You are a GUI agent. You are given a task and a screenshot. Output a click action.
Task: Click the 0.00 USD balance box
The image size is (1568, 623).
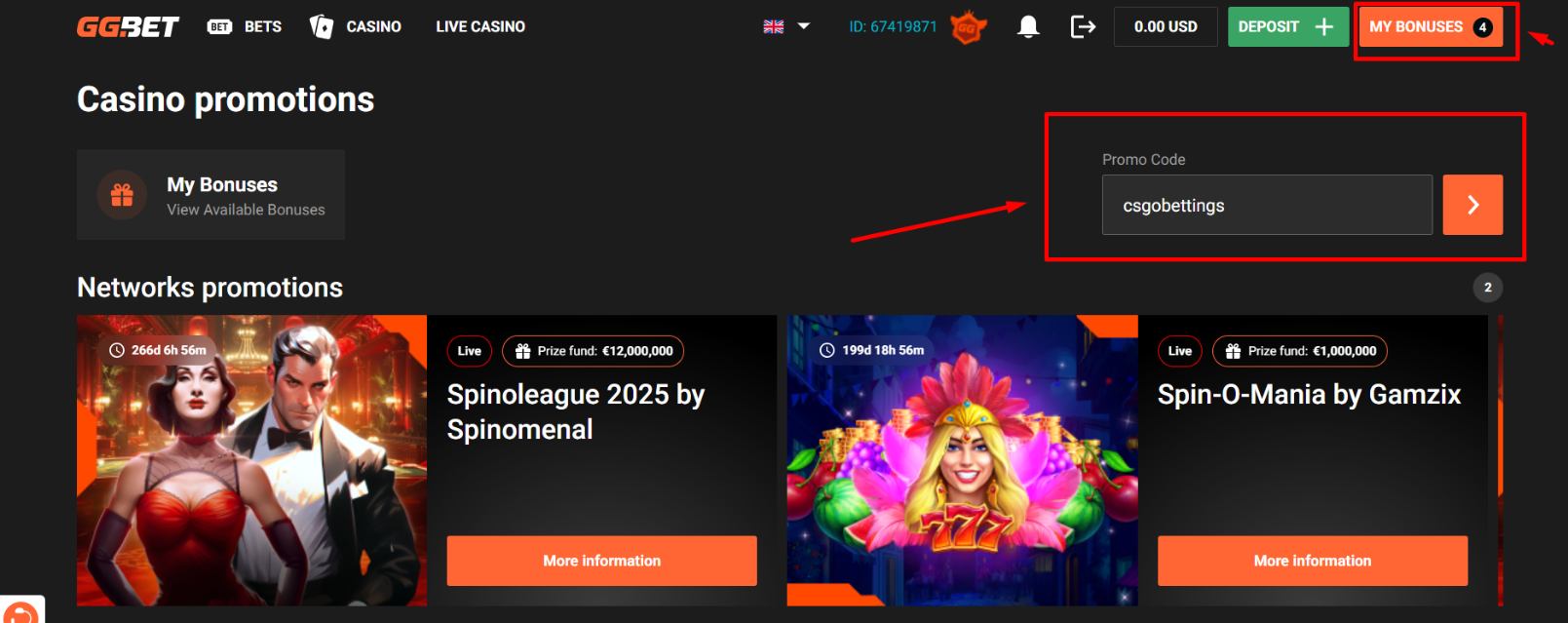(x=1166, y=26)
